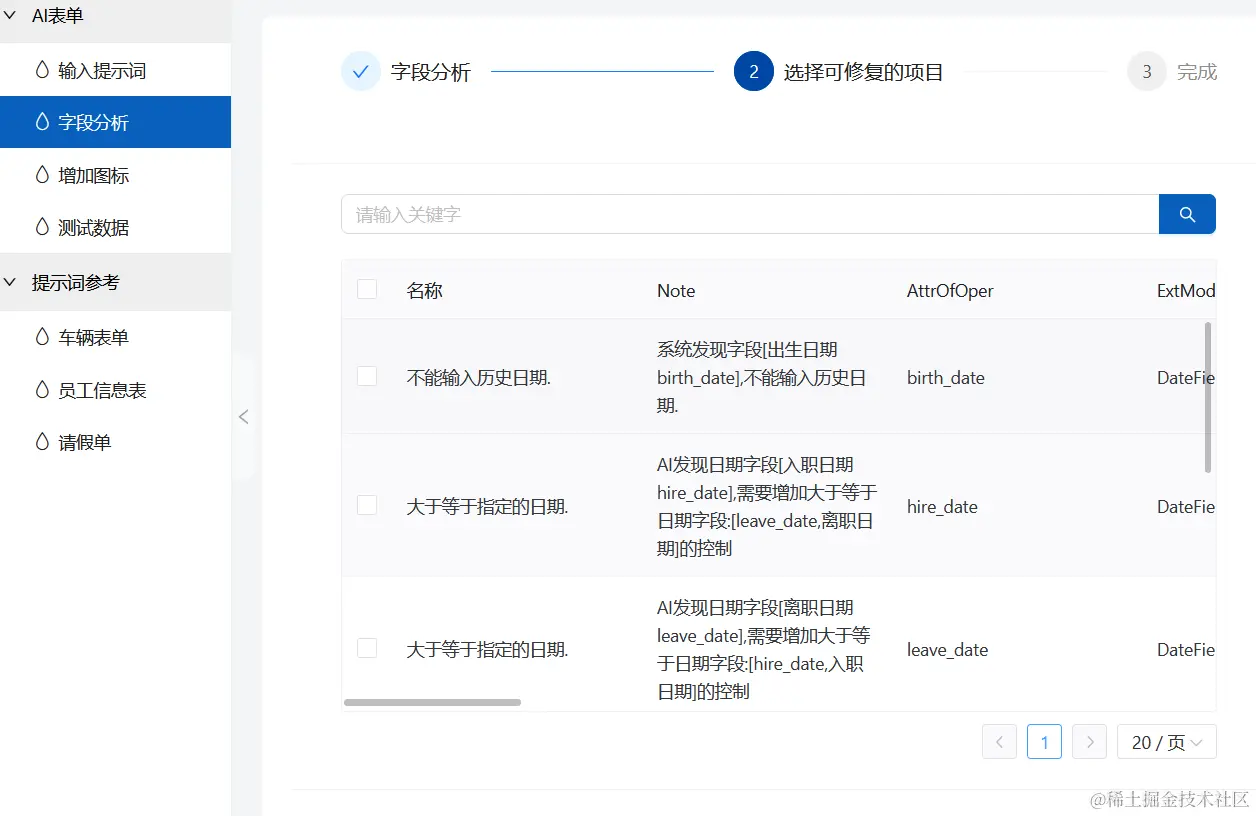Open 增加图标 menu item
Viewport: 1256px width, 816px height.
(x=116, y=175)
